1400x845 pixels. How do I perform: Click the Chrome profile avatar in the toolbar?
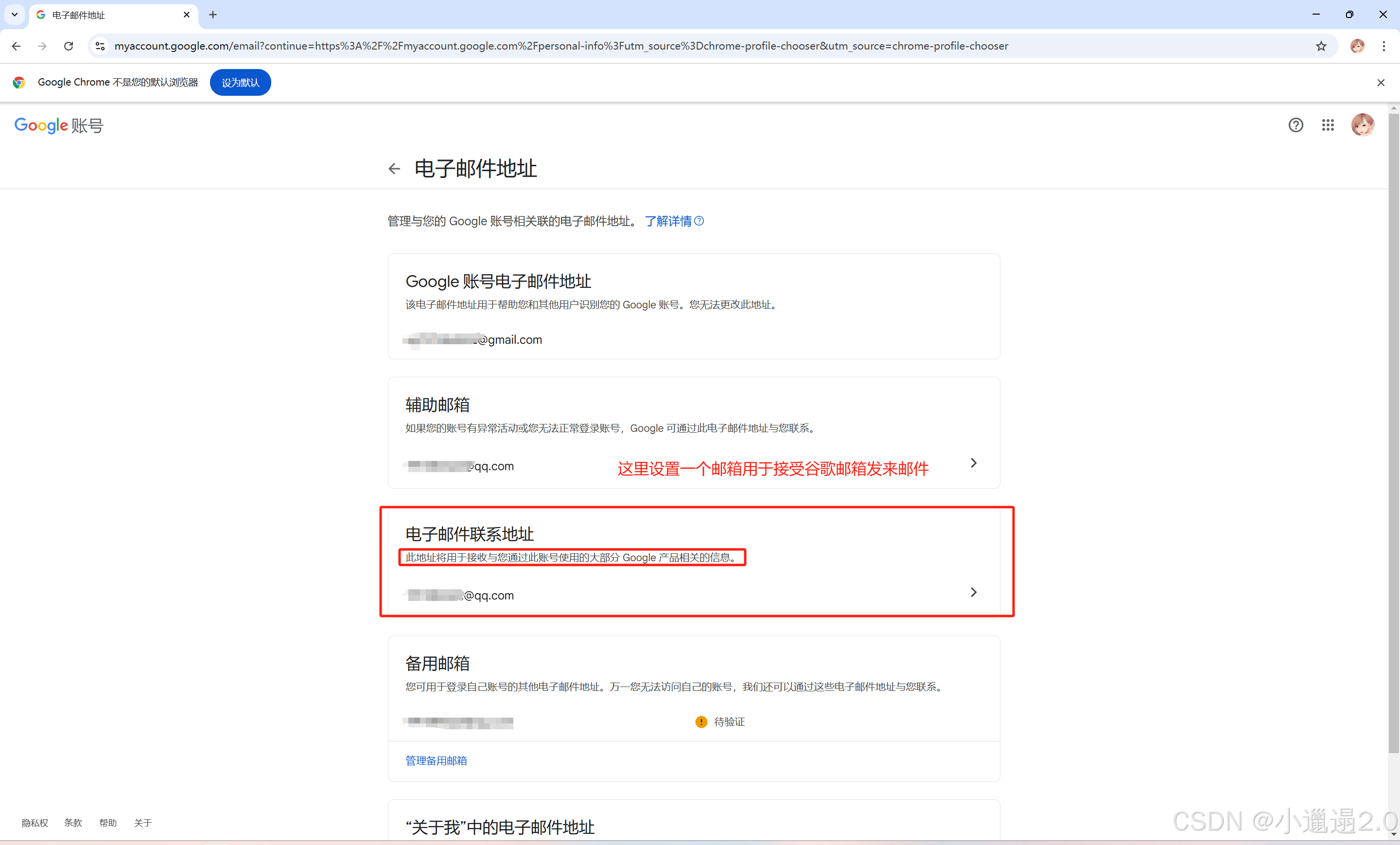(x=1357, y=46)
